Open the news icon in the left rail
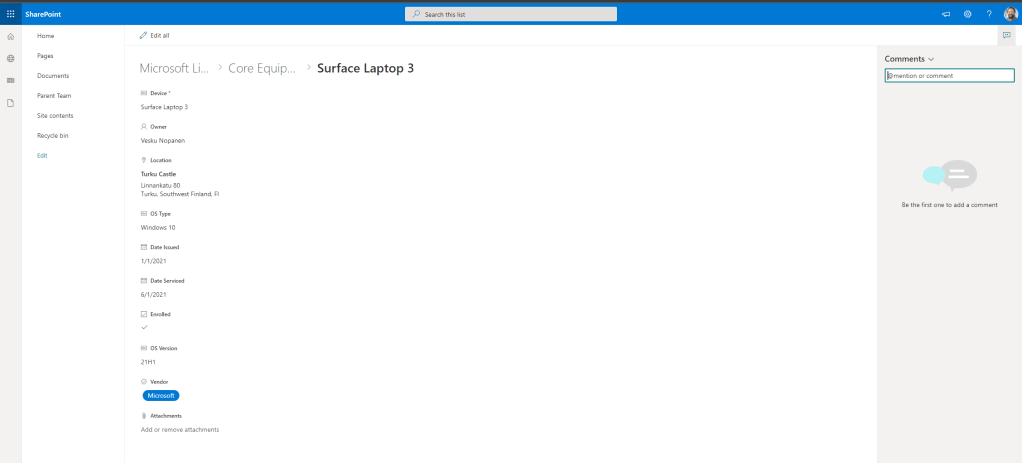This screenshot has width=1022, height=463. pos(11,80)
